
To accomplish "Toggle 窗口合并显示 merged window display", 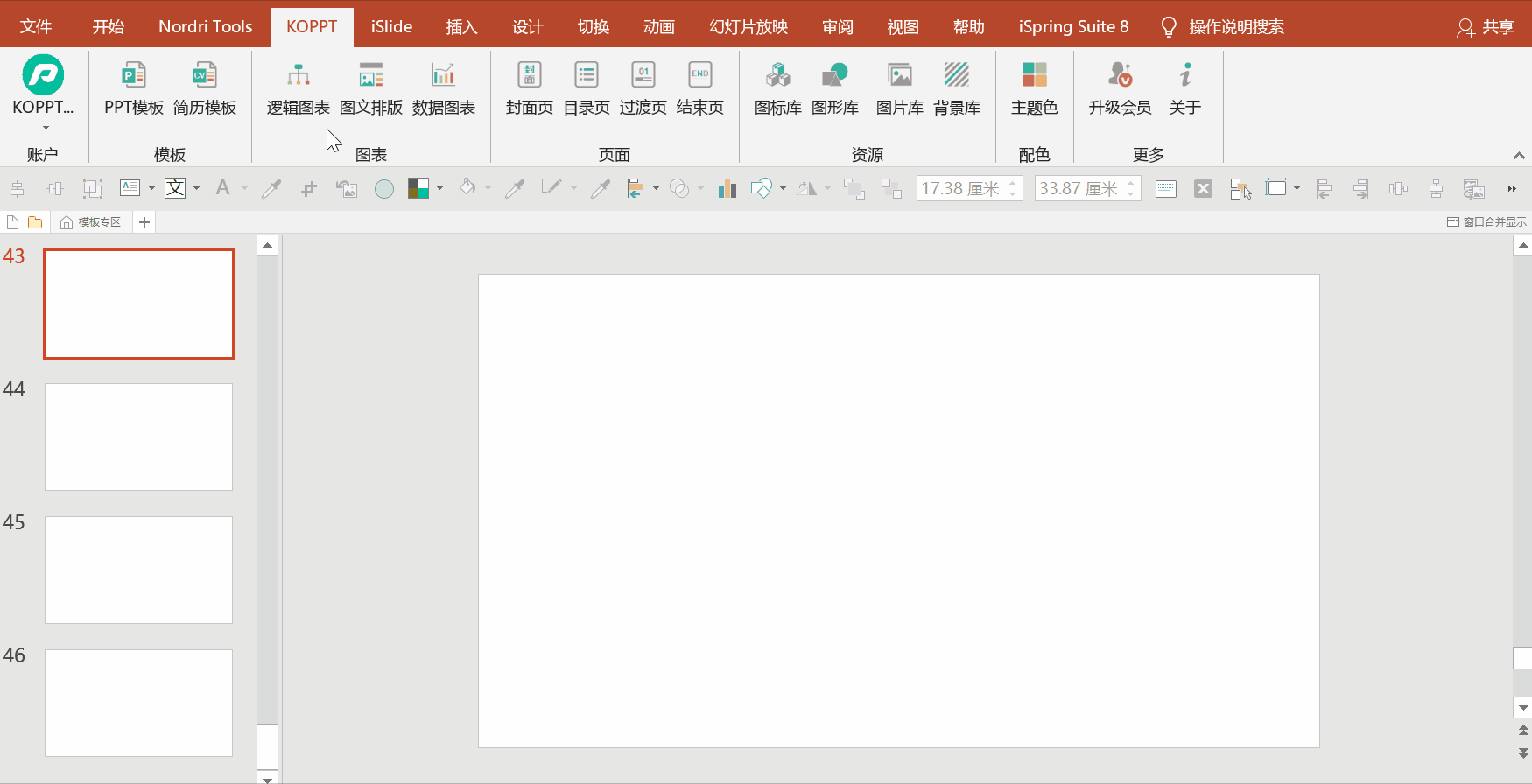I will click(1486, 222).
